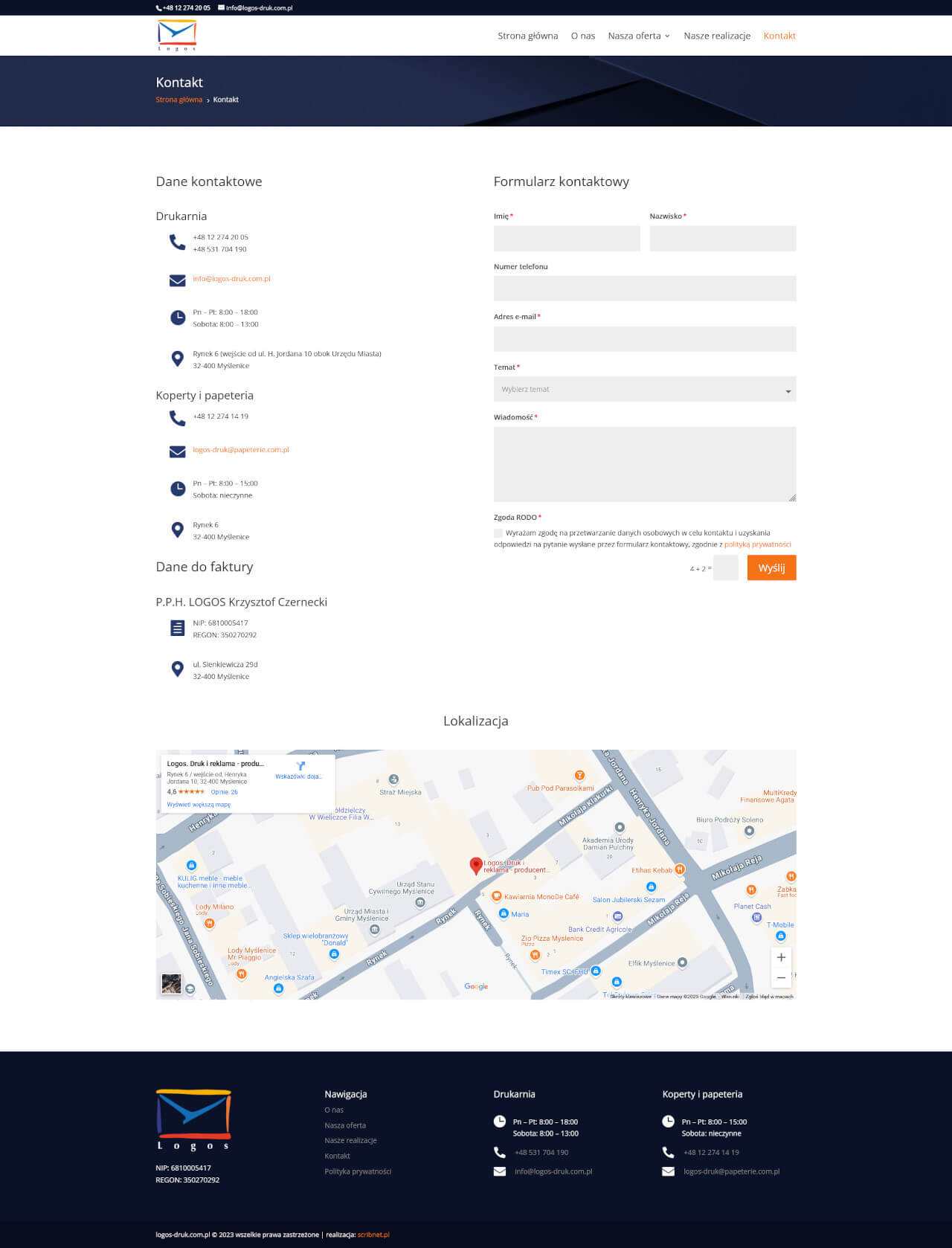Focus the Wiadomość text area
952x1248 pixels.
(644, 464)
